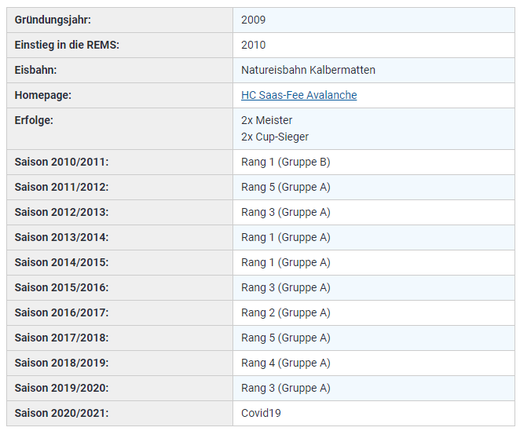Select the 2x Meister text
Image resolution: width=520 pixels, height=431 pixels.
tap(267, 120)
